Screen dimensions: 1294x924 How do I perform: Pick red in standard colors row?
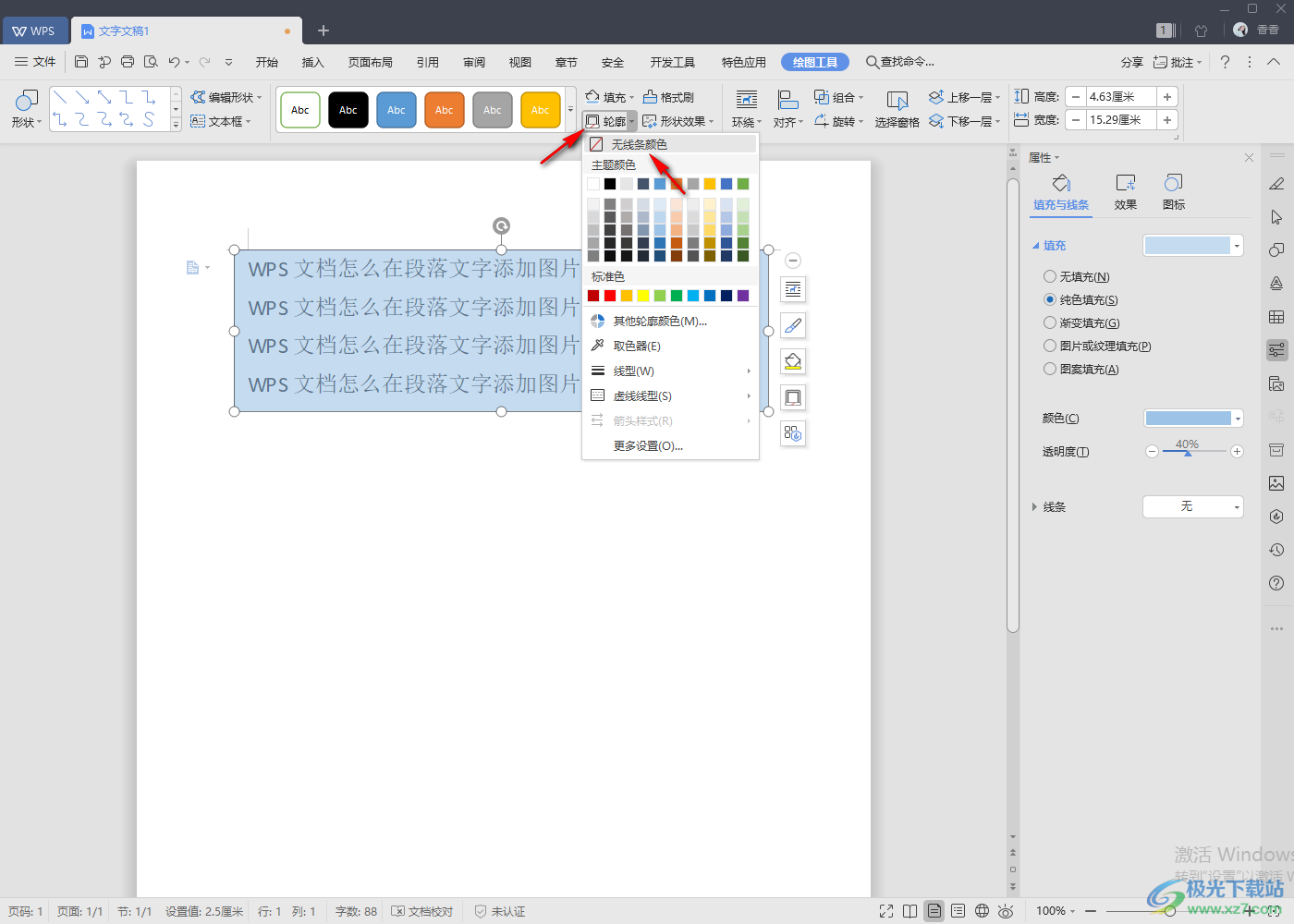click(610, 296)
